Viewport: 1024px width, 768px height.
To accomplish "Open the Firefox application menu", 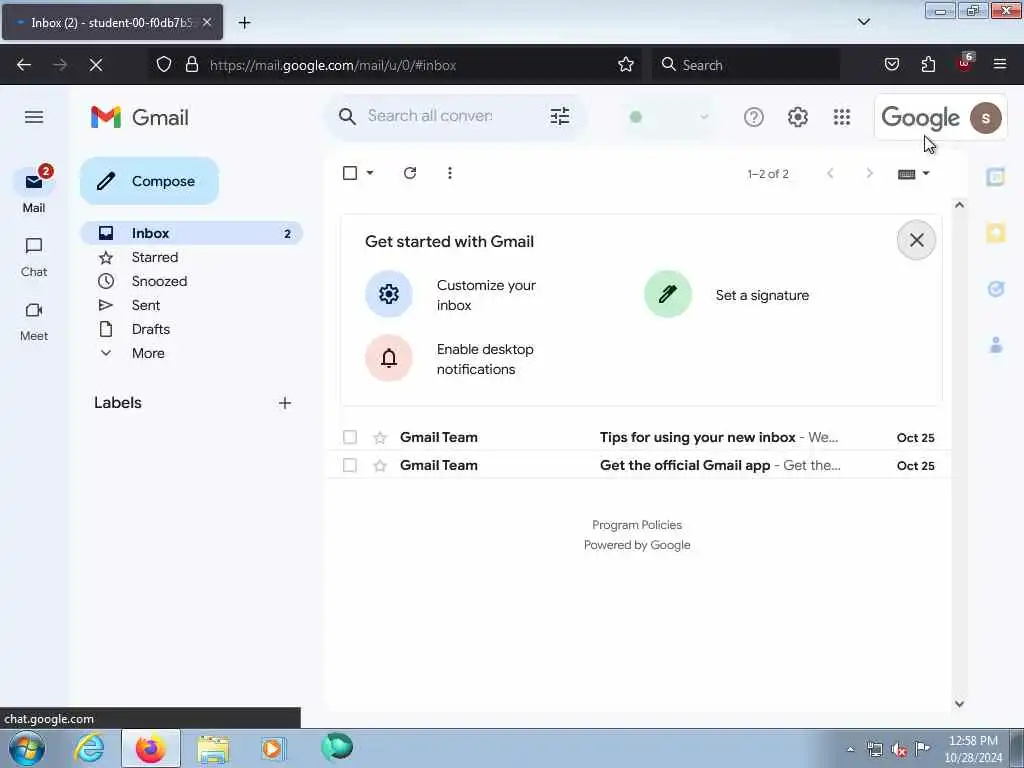I will 1000,64.
